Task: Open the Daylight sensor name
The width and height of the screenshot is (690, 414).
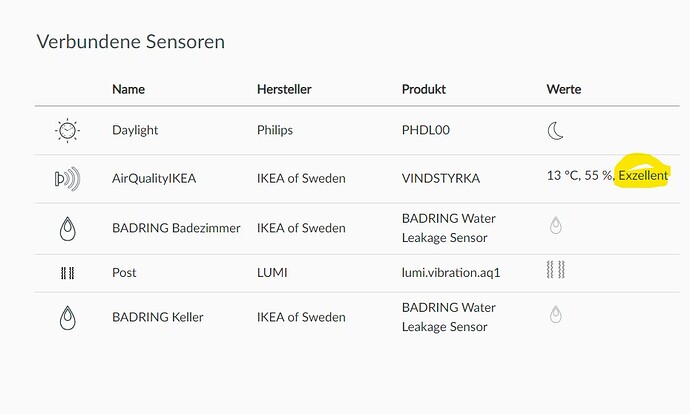Action: [135, 130]
